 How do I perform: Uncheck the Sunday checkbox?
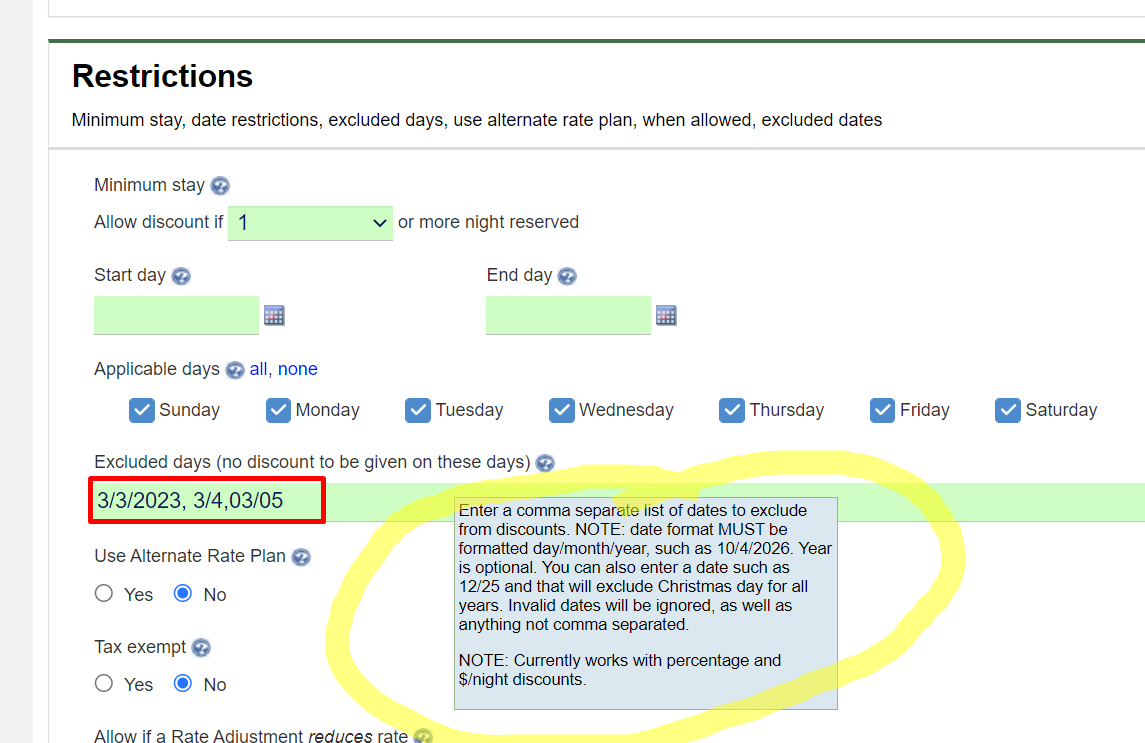[x=142, y=410]
